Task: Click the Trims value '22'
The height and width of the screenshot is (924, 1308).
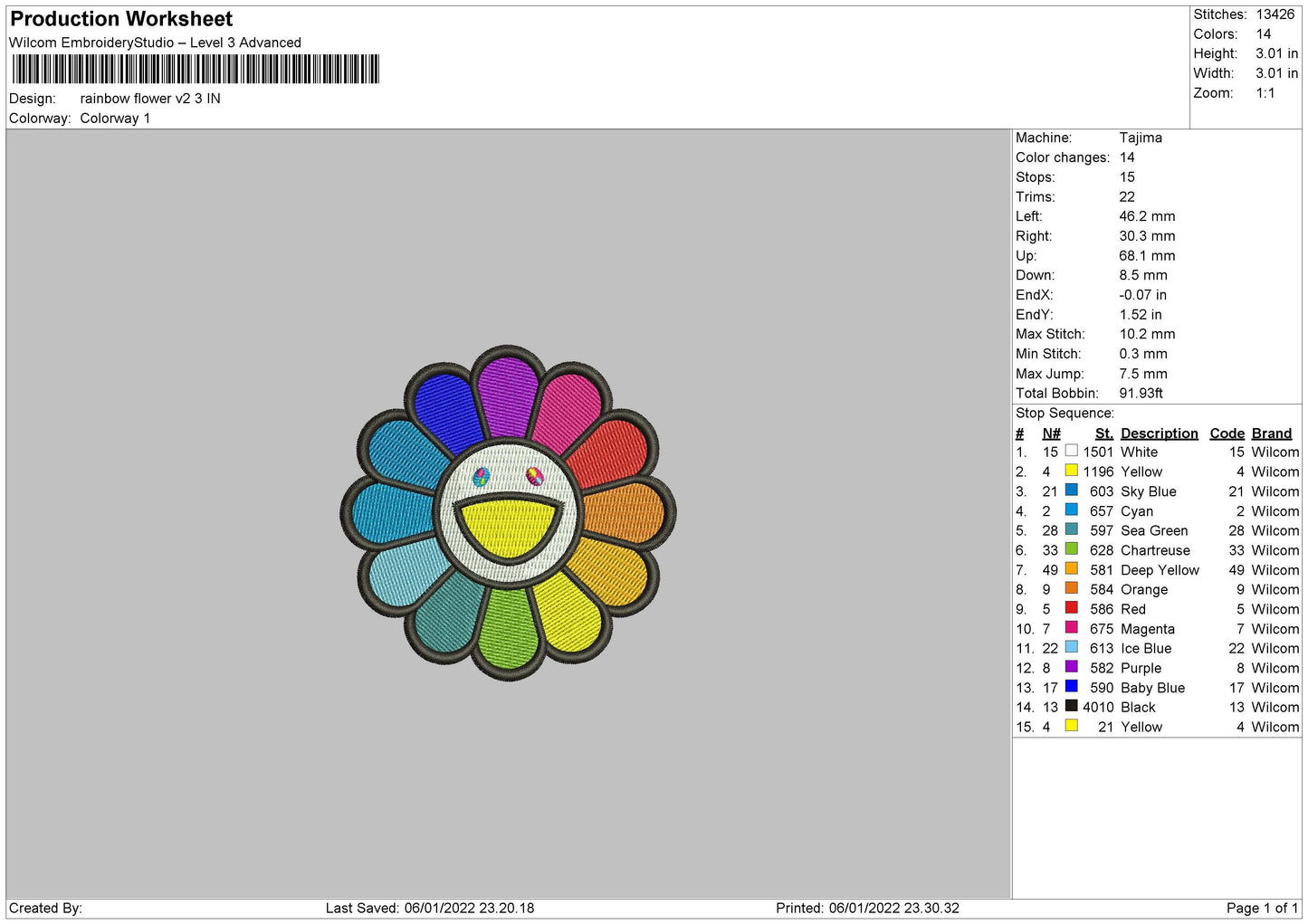Action: pos(1127,196)
